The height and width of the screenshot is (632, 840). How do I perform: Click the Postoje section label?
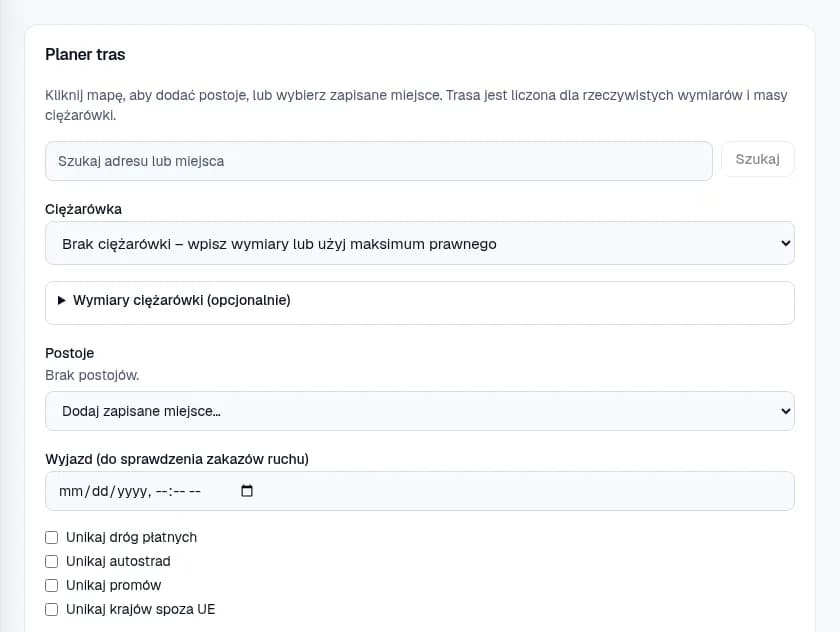tap(70, 353)
